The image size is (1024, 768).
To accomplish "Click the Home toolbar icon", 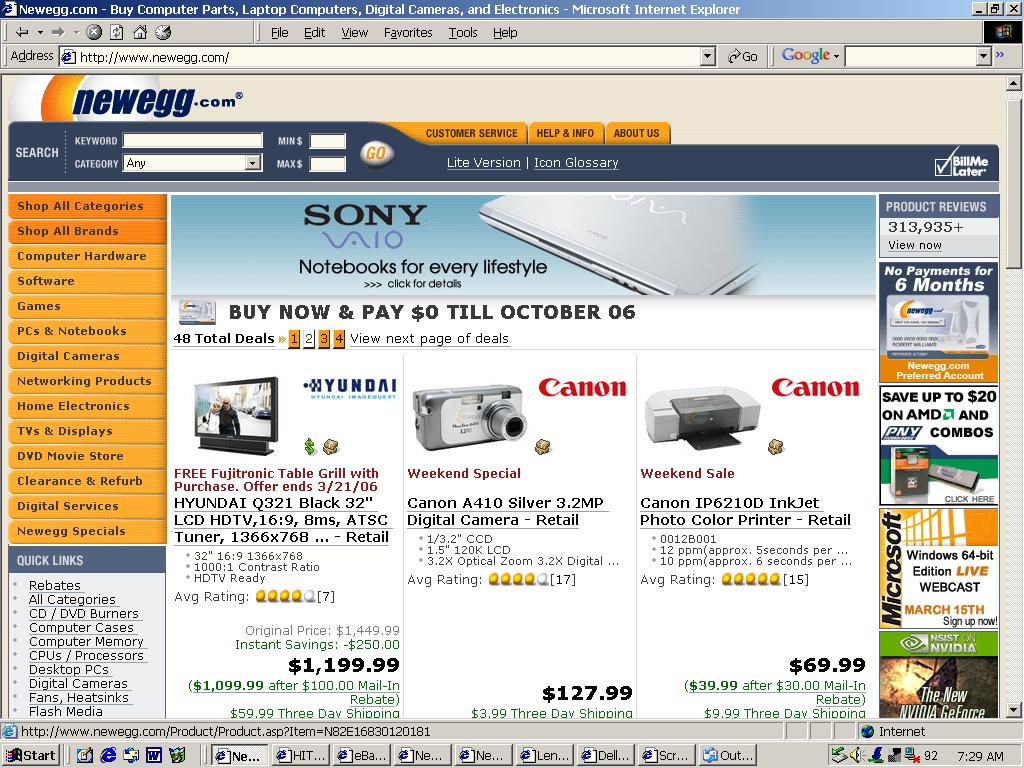I will point(140,32).
